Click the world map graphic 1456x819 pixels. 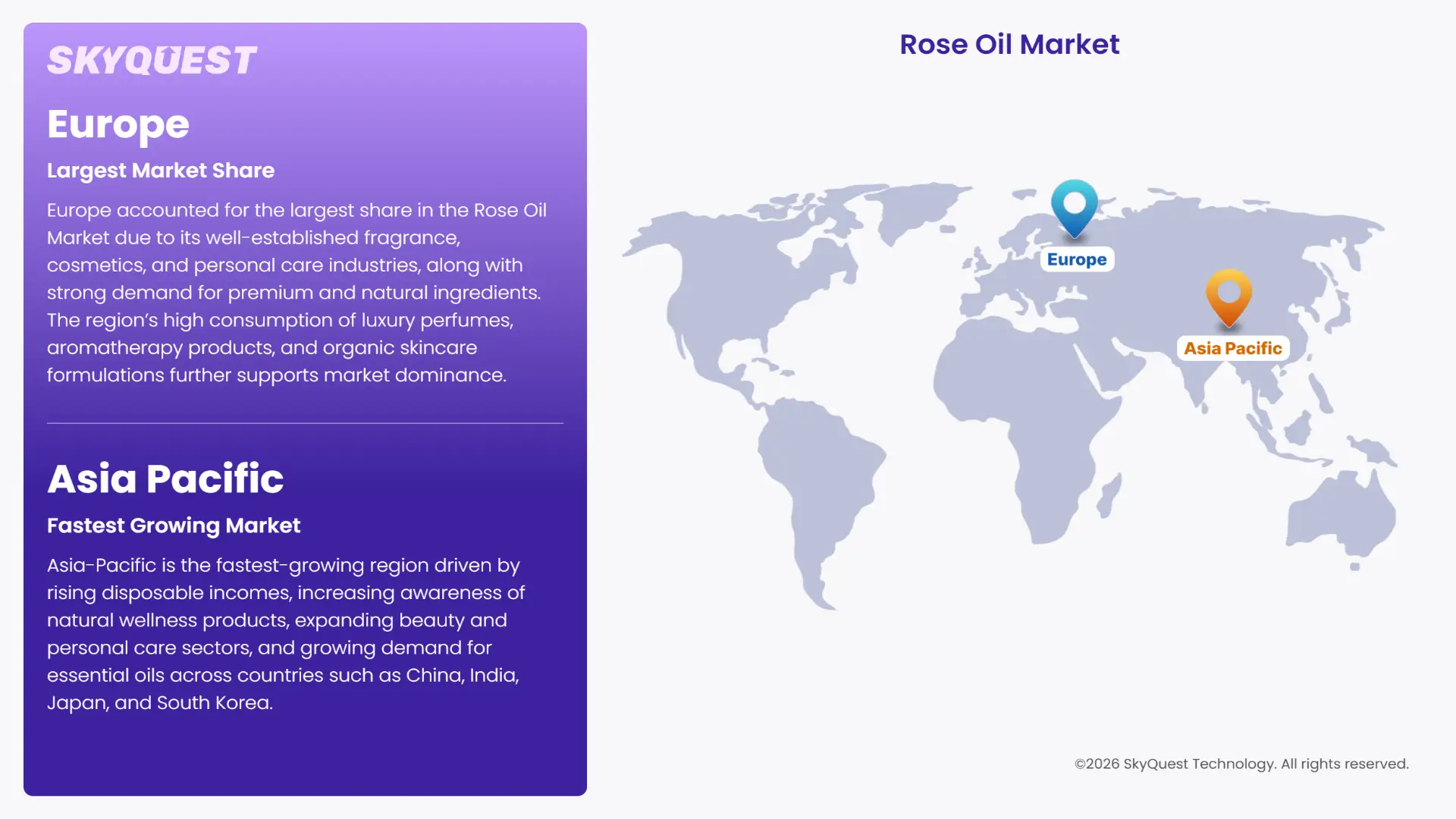(x=1010, y=394)
